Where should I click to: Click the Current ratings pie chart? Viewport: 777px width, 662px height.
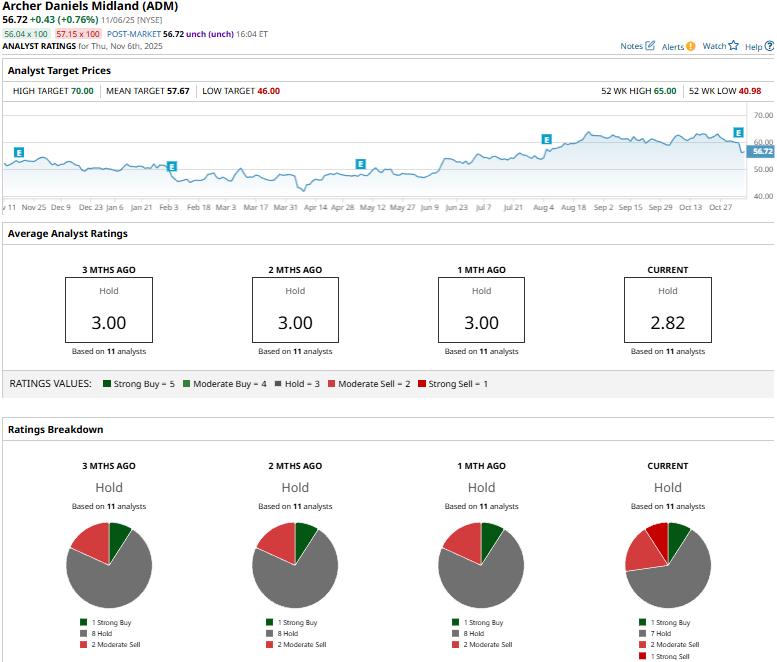(667, 565)
